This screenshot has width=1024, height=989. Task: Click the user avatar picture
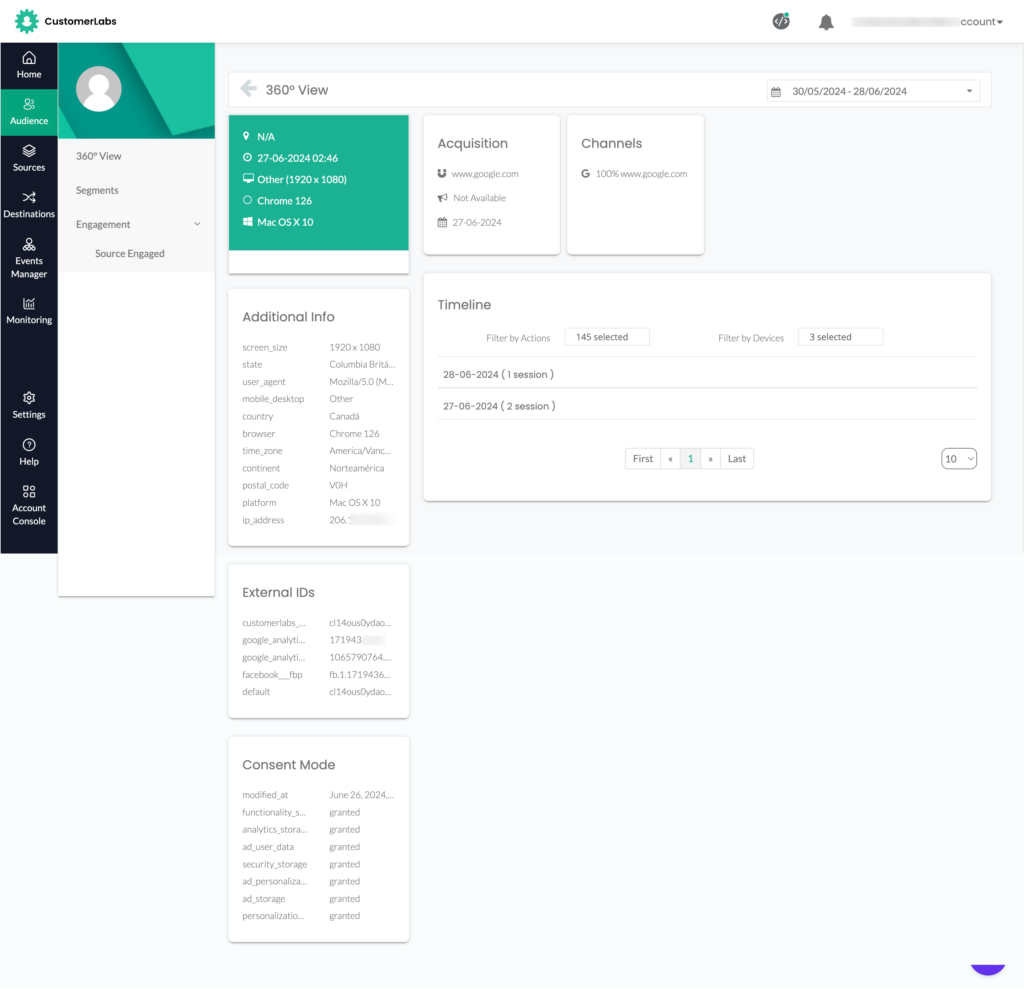click(x=99, y=89)
